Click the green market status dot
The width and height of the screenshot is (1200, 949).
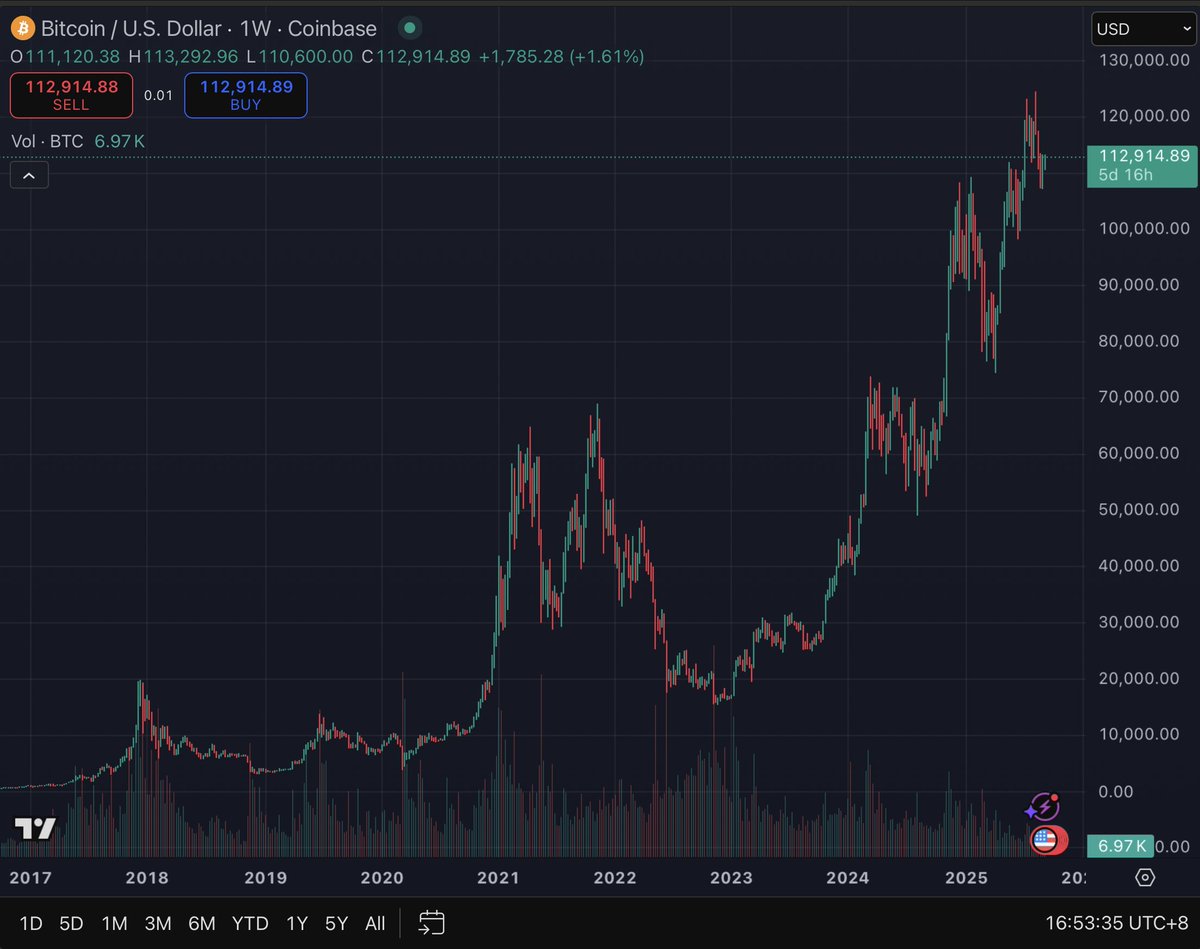pos(409,29)
